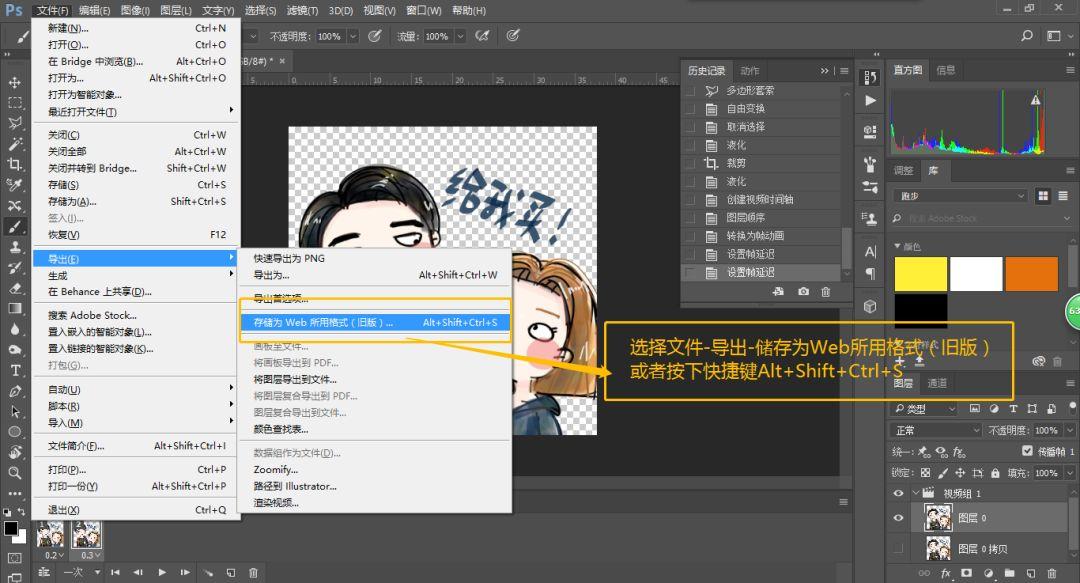Image resolution: width=1080 pixels, height=583 pixels.
Task: Select the Crop tool in toolbar
Action: 14,164
